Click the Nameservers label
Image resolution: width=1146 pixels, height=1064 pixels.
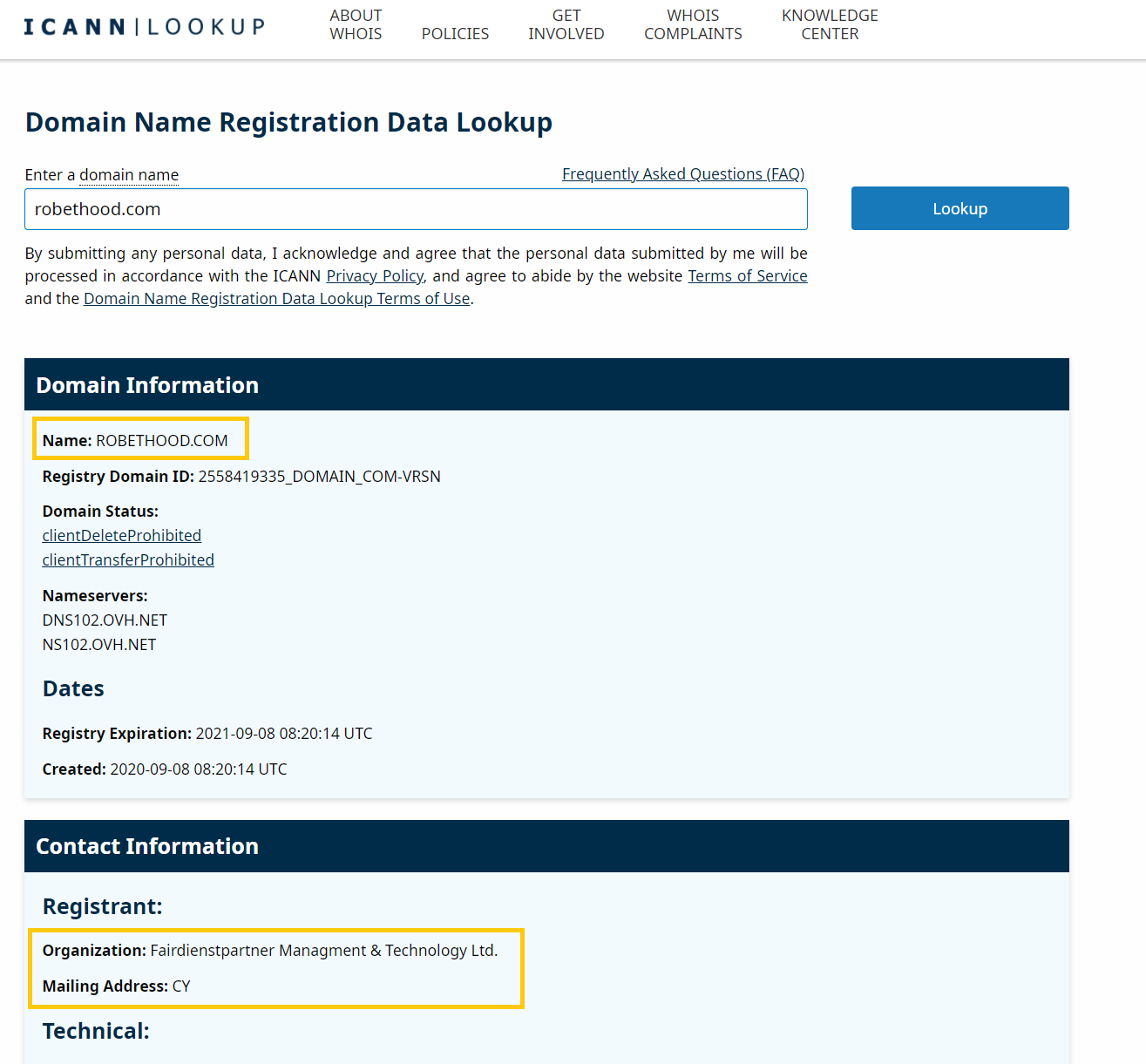(x=95, y=596)
